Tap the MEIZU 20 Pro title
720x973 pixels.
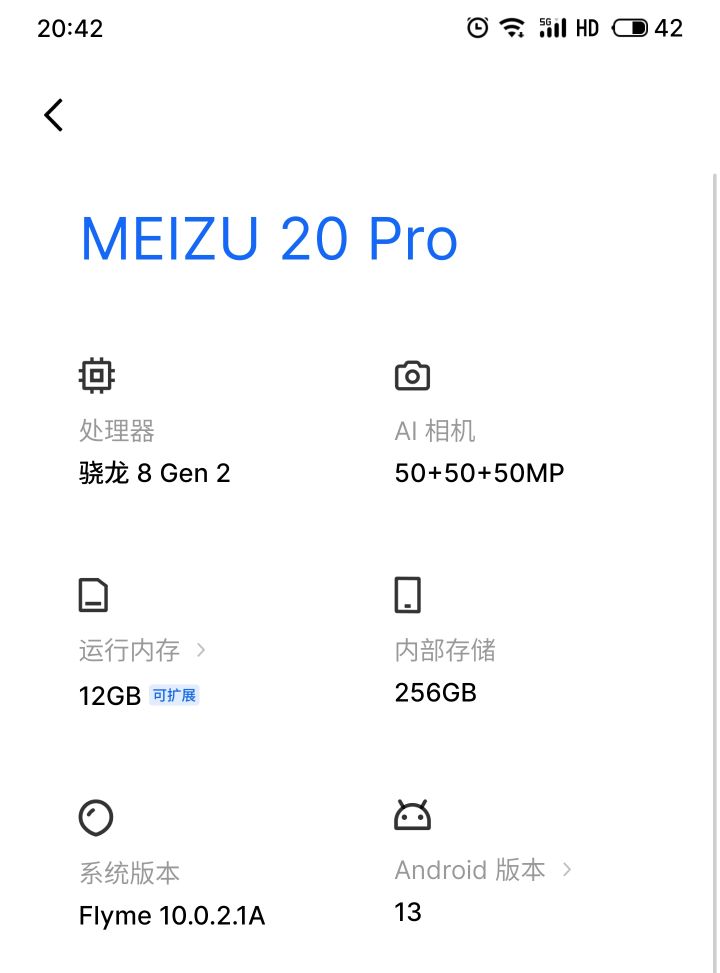tap(269, 239)
